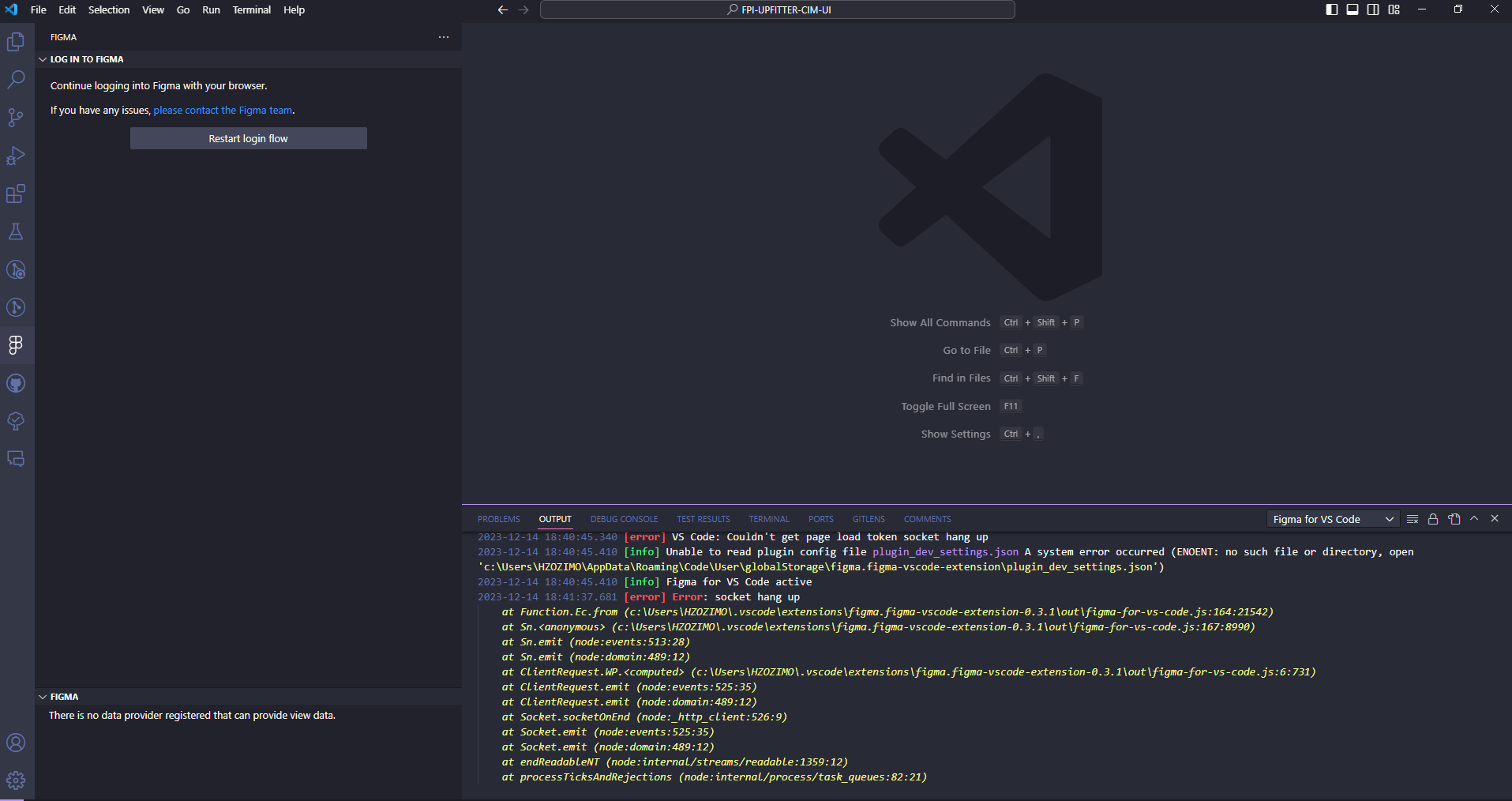Viewport: 1512px width, 801px height.
Task: Switch to the Test Results tab
Action: (x=703, y=519)
